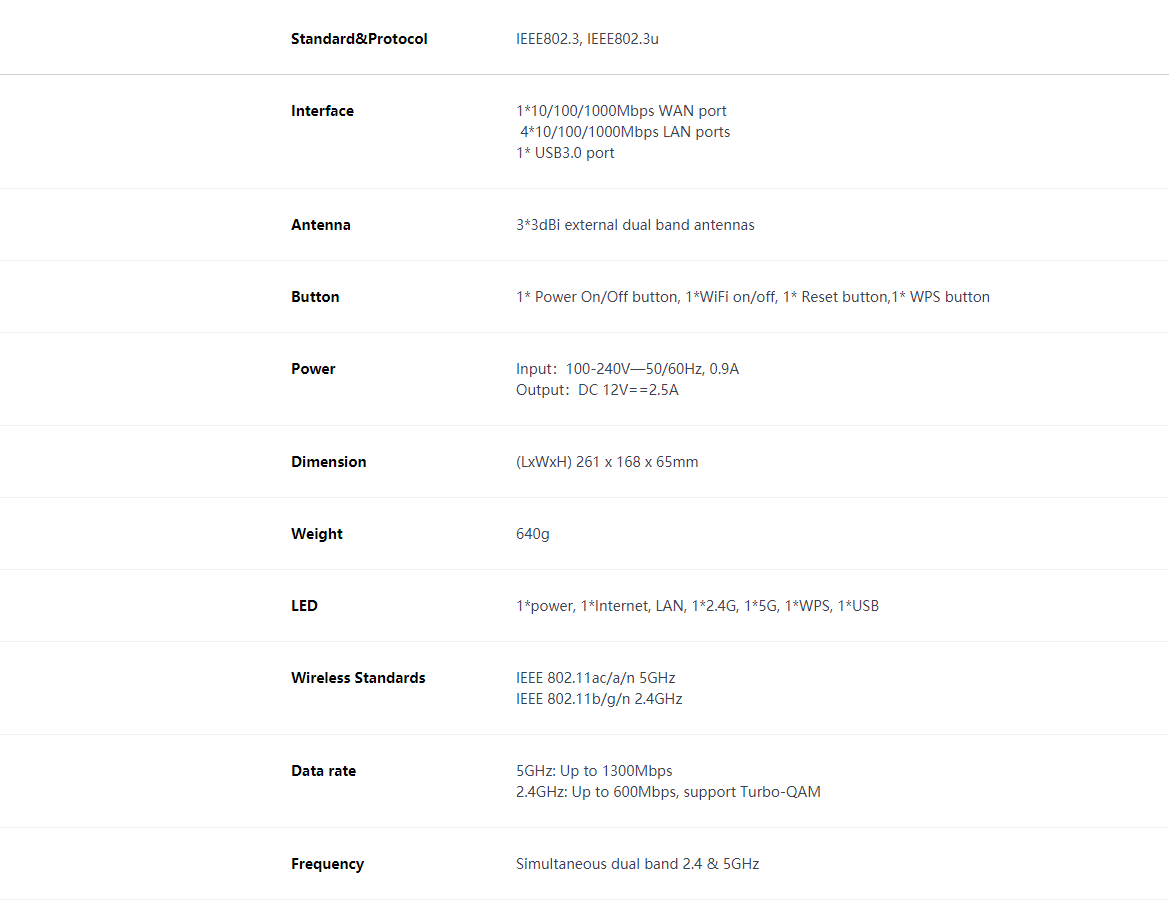Click the 640g weight value
This screenshot has width=1169, height=903.
(532, 534)
